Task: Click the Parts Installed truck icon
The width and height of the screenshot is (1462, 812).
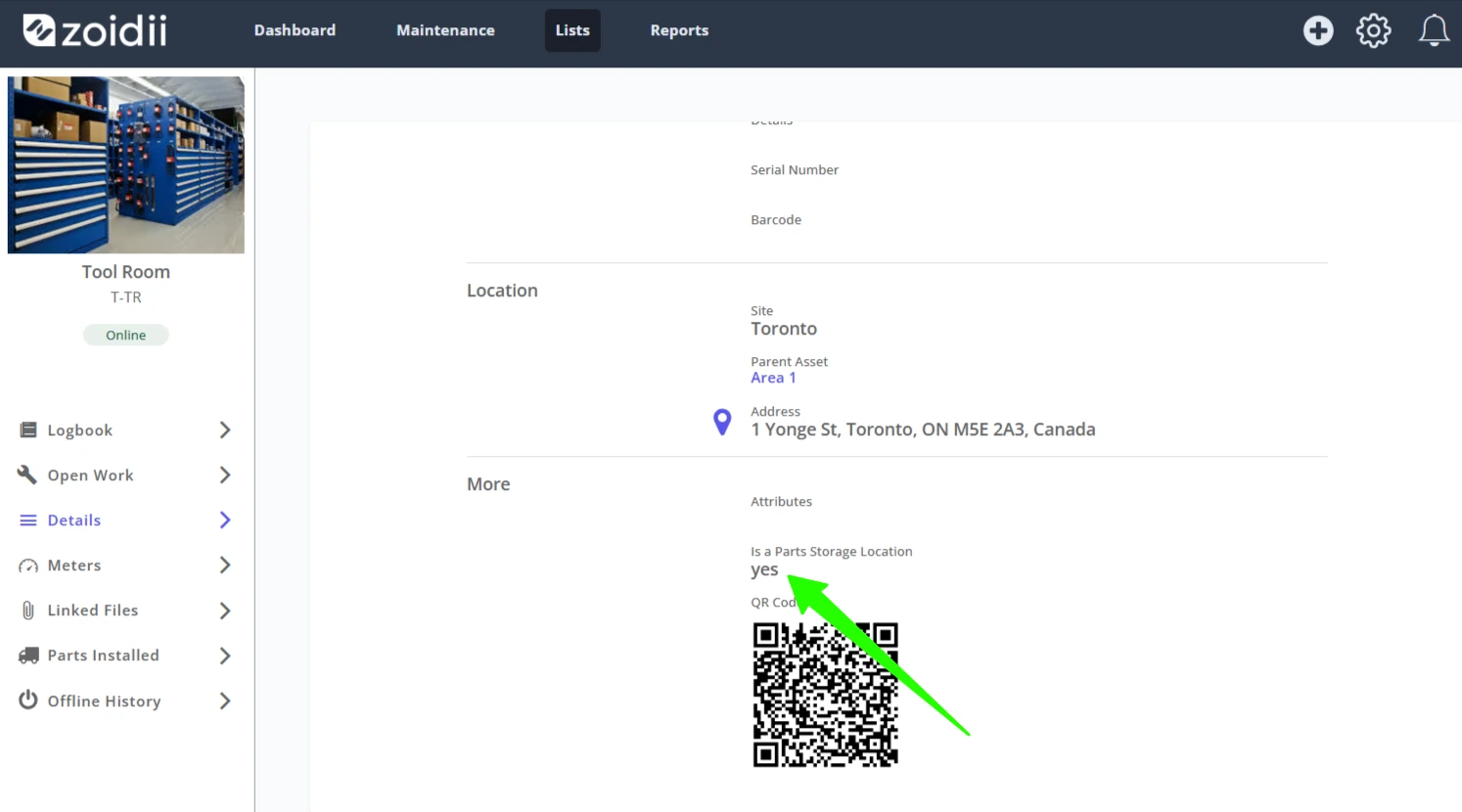Action: coord(28,655)
